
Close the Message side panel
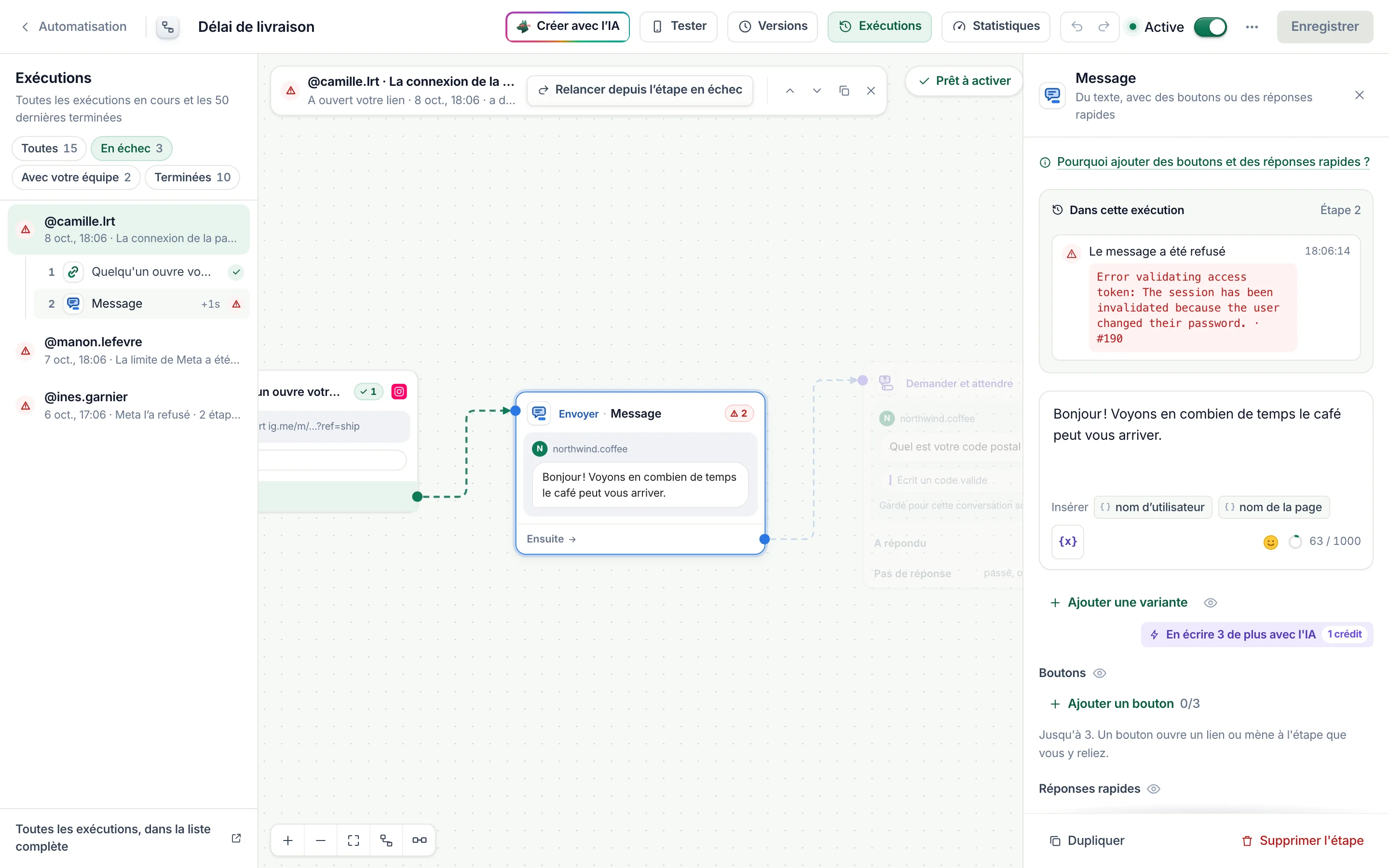[1359, 95]
